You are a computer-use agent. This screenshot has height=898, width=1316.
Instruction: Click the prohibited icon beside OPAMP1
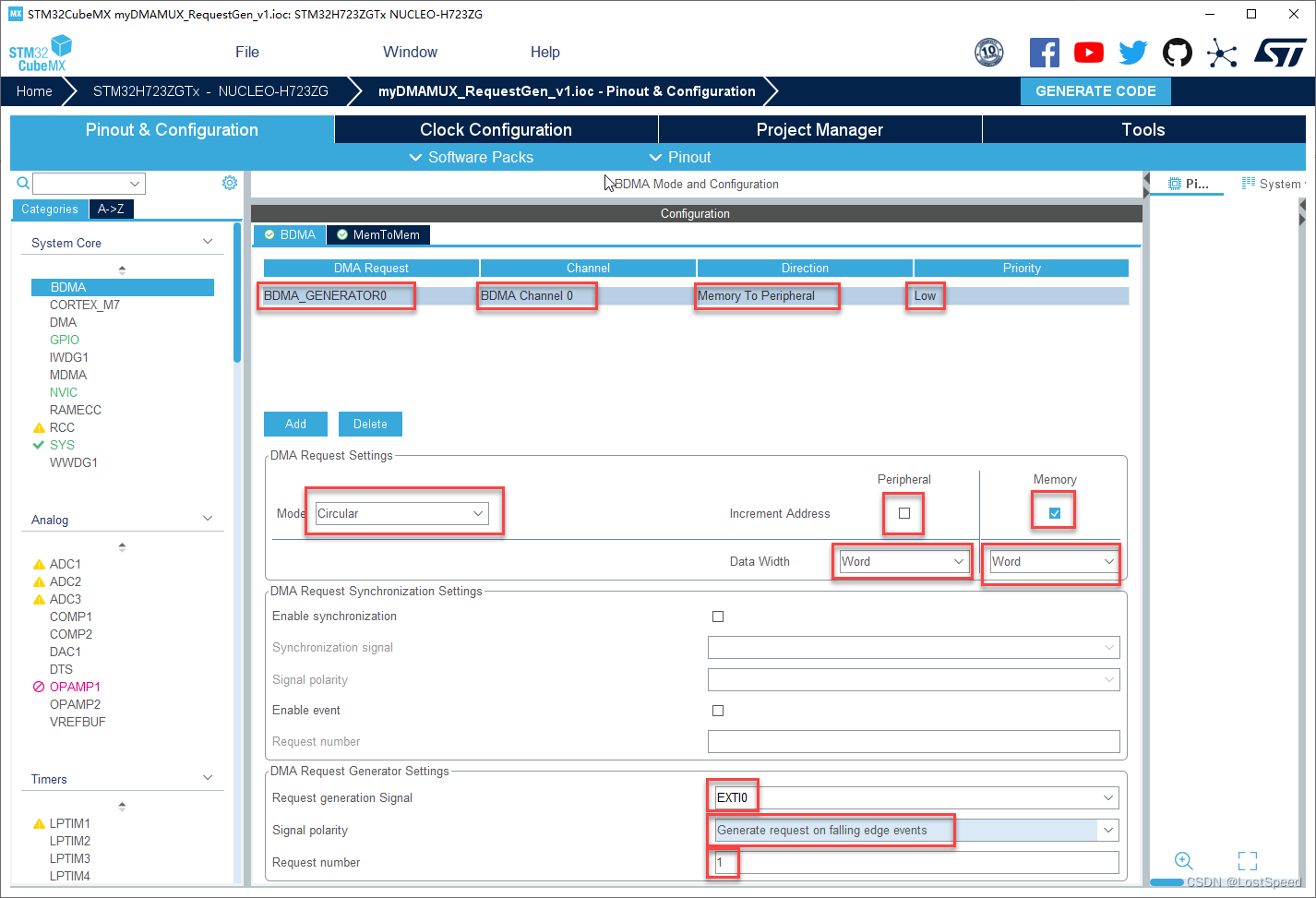(x=39, y=687)
